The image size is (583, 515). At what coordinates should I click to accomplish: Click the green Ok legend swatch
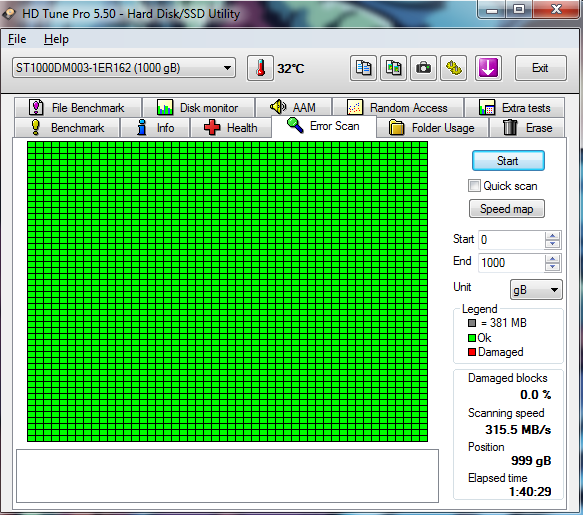pyautogui.click(x=472, y=338)
